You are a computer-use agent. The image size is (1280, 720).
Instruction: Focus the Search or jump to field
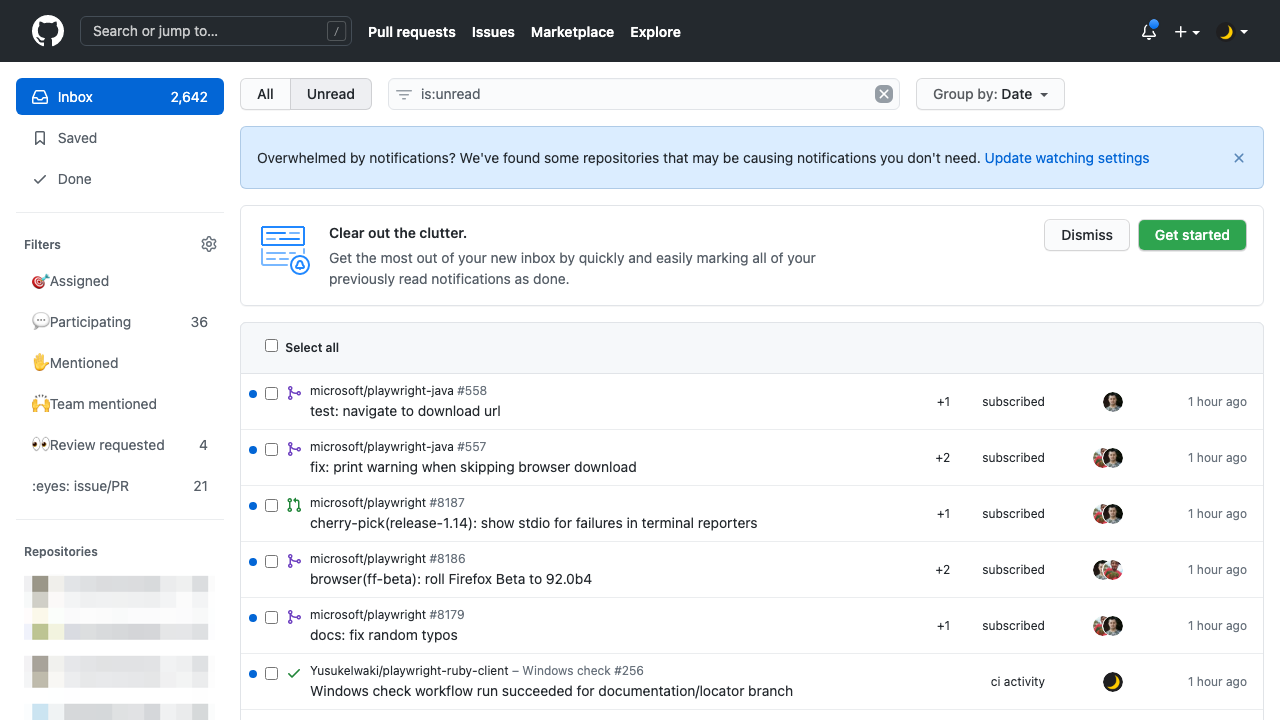tap(216, 31)
